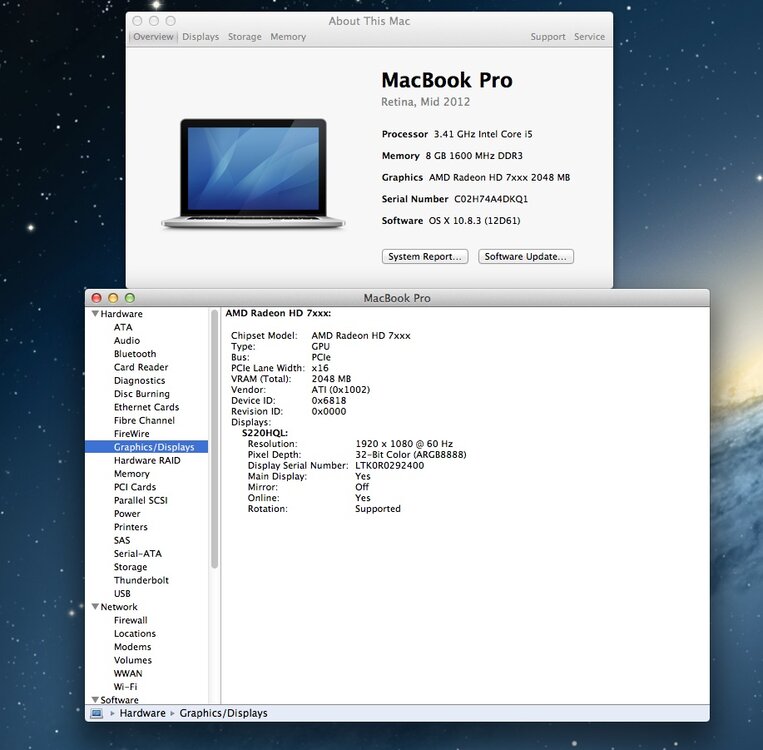Click the computer icon in the path bar

pos(97,713)
